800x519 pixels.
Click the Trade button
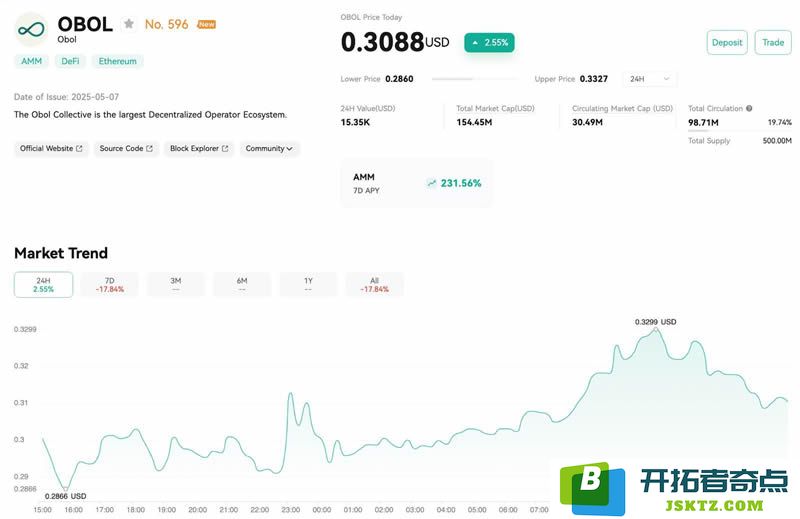coord(773,42)
